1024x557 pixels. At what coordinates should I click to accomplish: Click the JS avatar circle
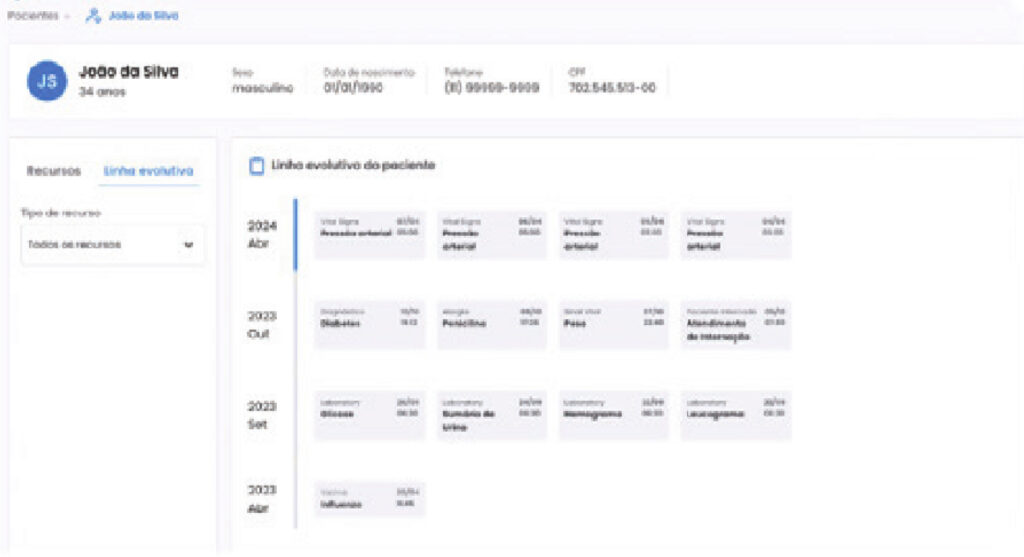(x=47, y=82)
